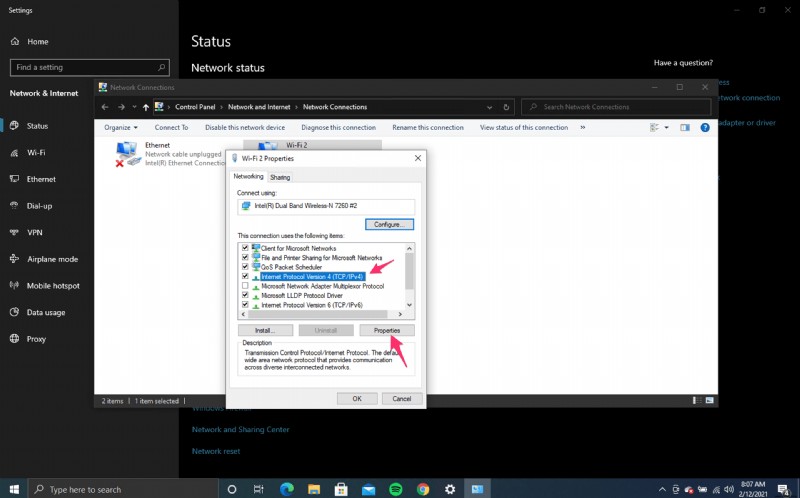Toggle QoS Packet Scheduler checkbox

pos(245,267)
